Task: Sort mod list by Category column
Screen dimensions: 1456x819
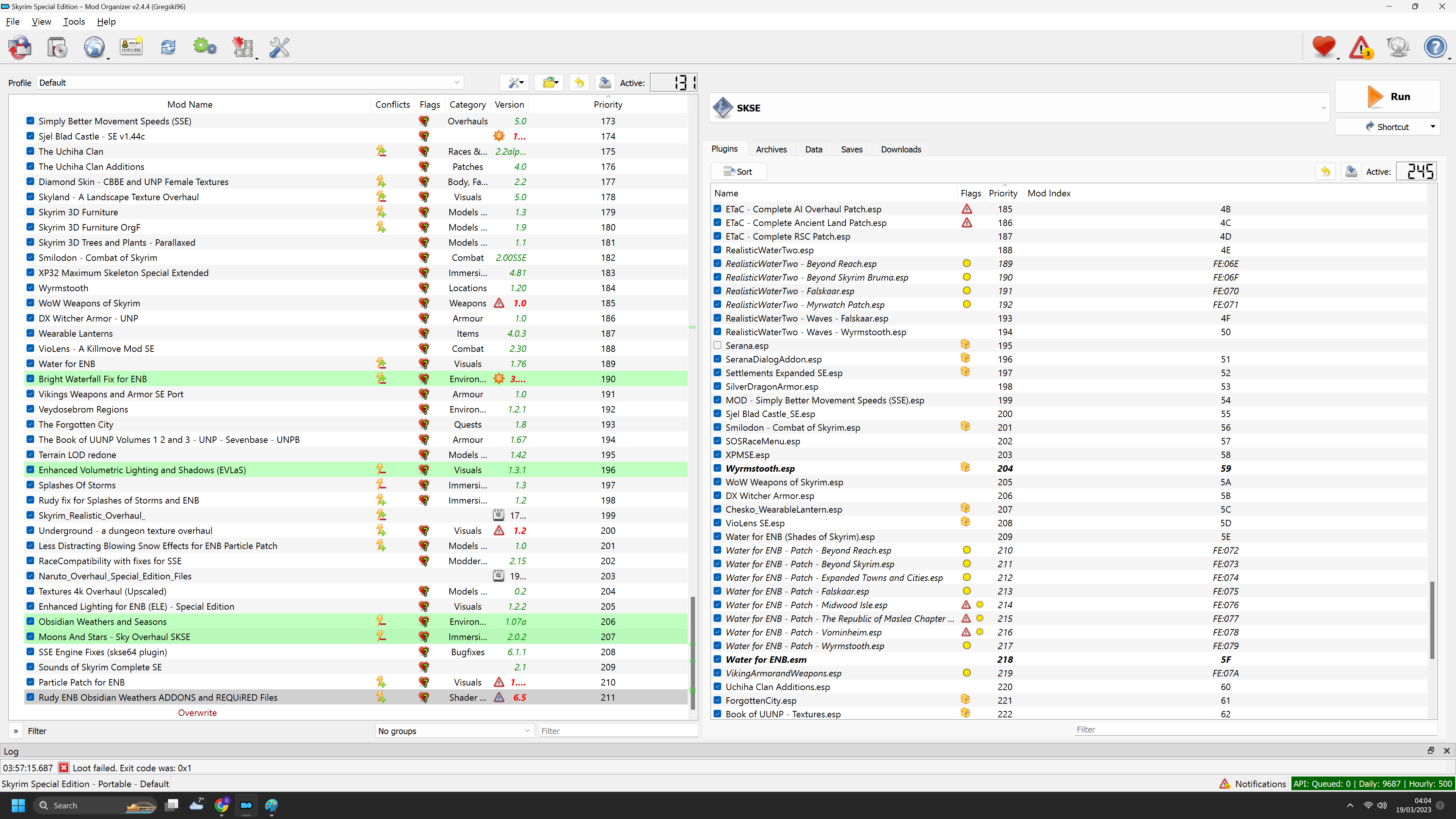Action: 468,104
